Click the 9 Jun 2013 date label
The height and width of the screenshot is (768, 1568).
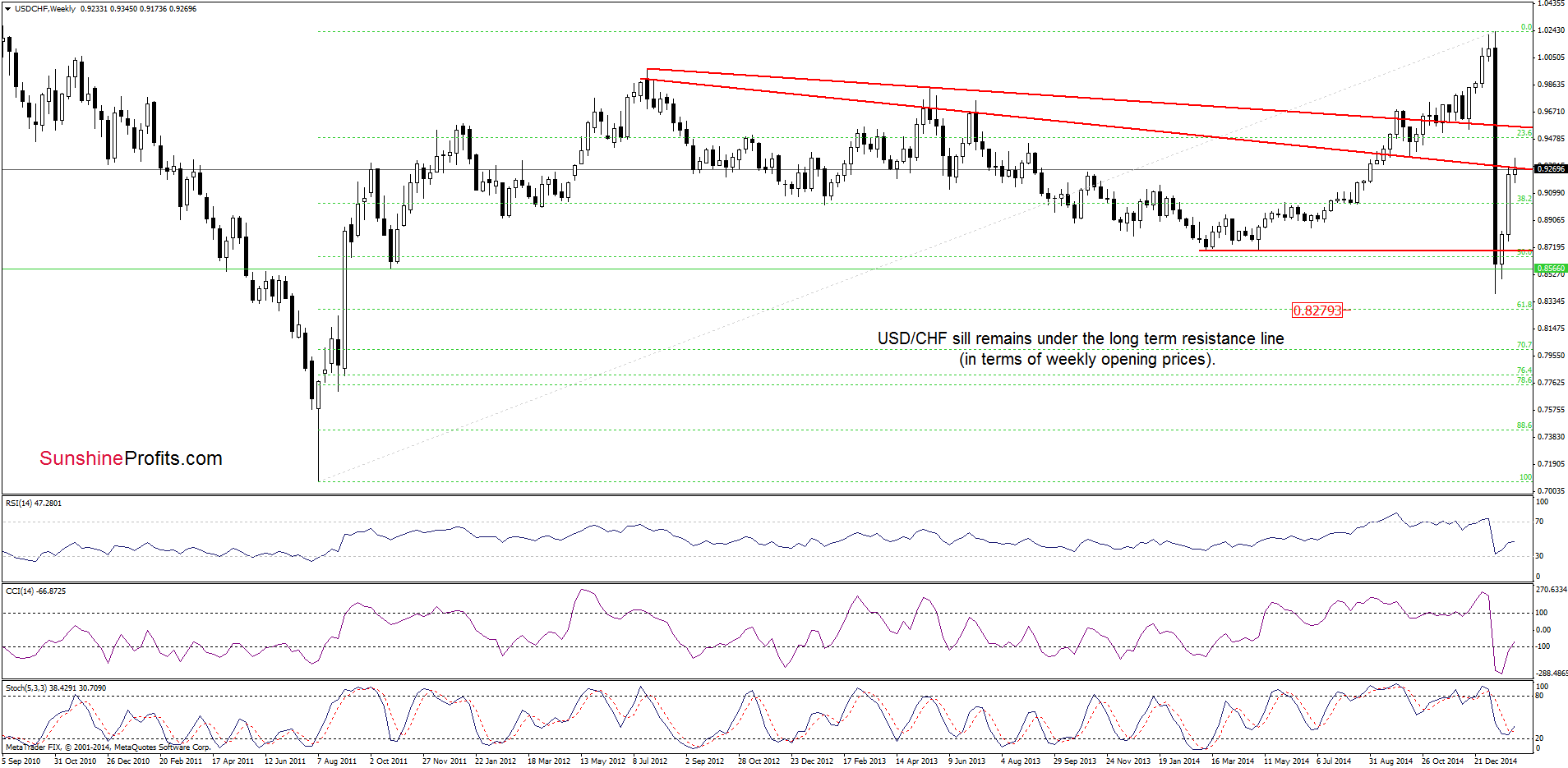[966, 761]
